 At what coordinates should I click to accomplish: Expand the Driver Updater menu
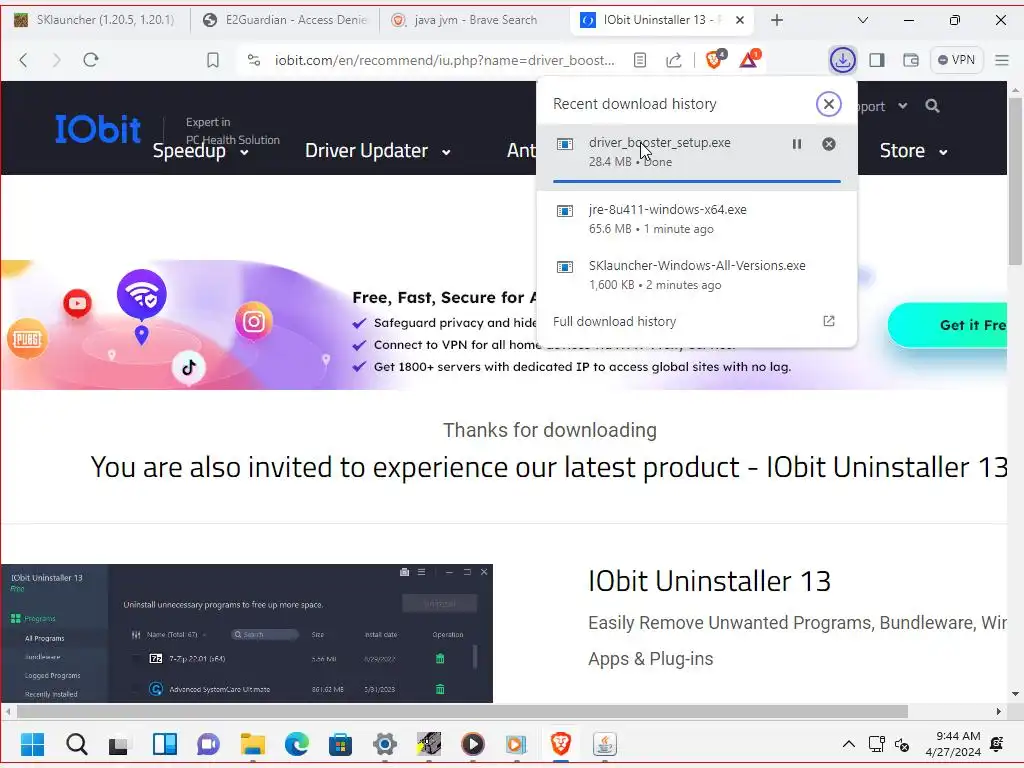pos(377,151)
